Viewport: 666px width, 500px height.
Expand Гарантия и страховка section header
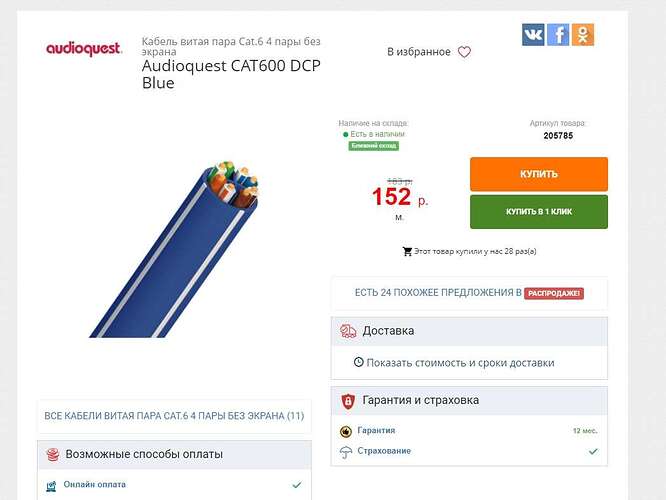[469, 401]
